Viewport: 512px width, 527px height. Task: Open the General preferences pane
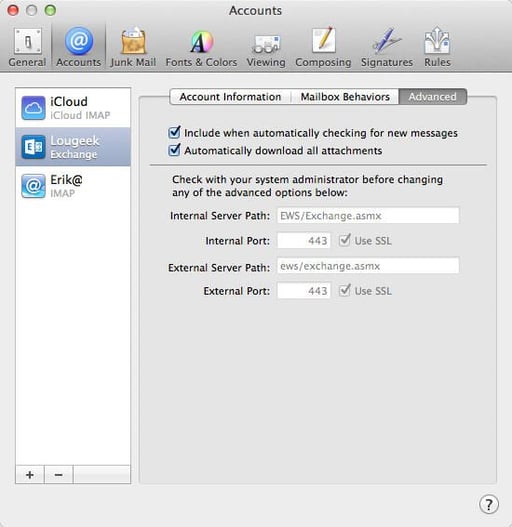pyautogui.click(x=27, y=47)
